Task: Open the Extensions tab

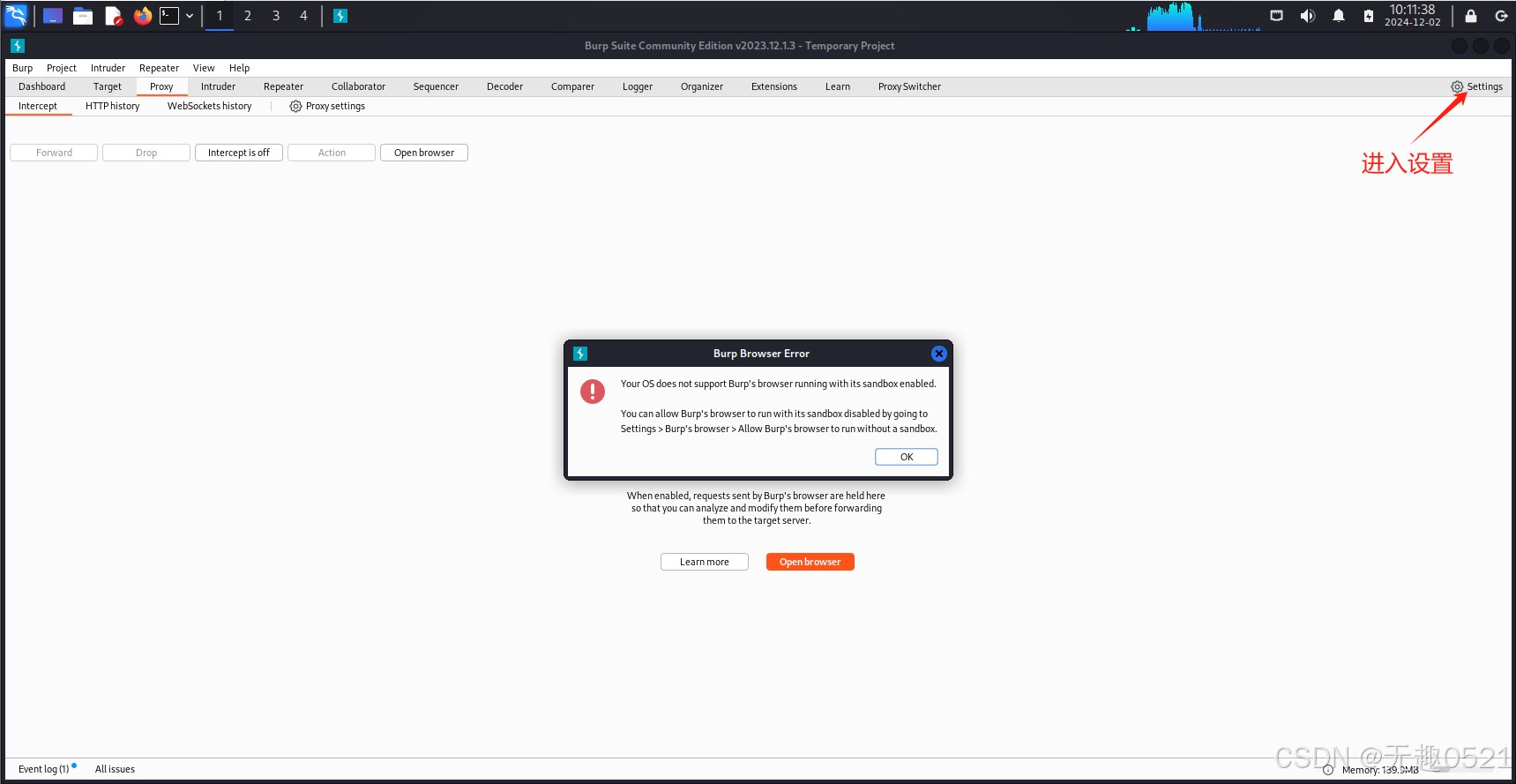Action: click(x=774, y=86)
